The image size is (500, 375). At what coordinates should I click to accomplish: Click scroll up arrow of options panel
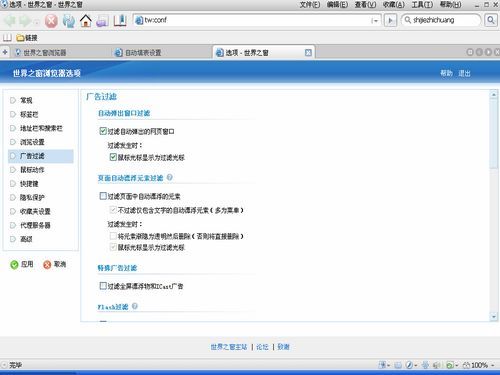494,95
